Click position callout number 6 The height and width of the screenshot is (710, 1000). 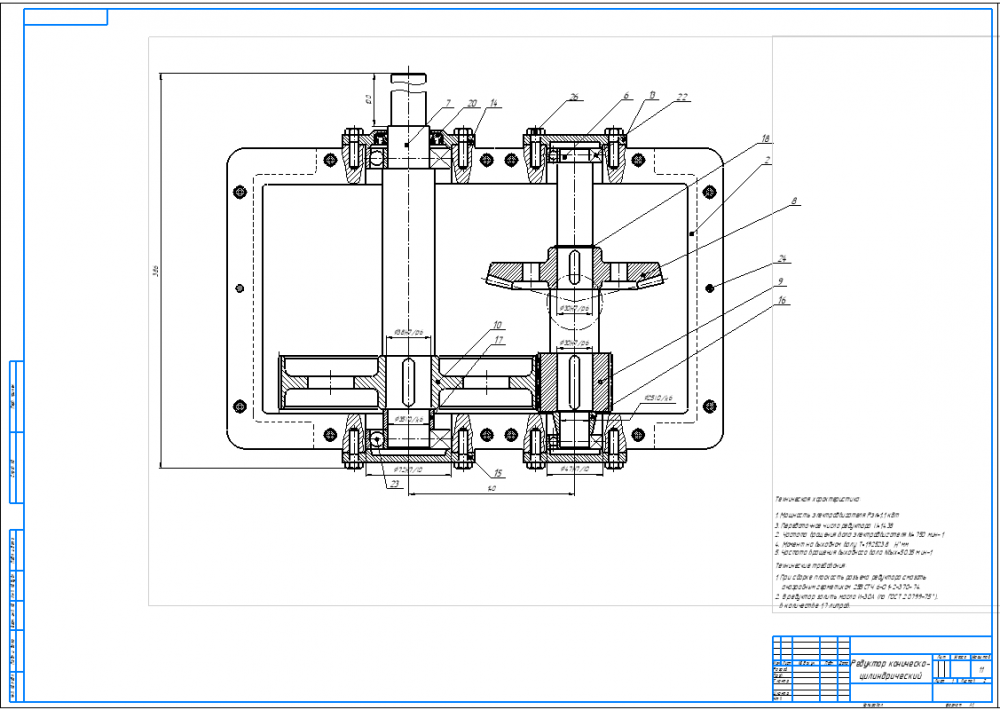click(626, 95)
